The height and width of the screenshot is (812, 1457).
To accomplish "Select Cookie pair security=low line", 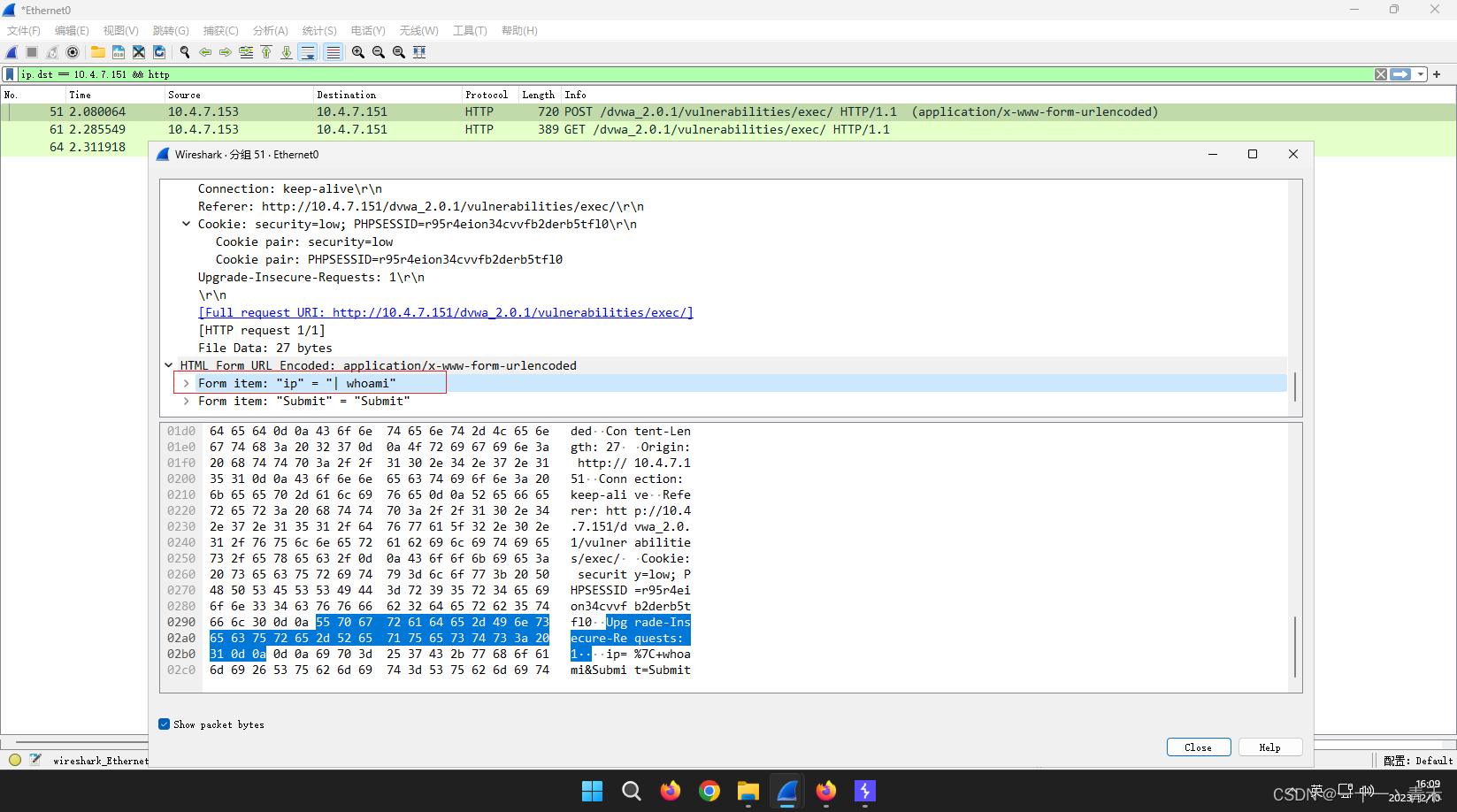I will click(304, 241).
